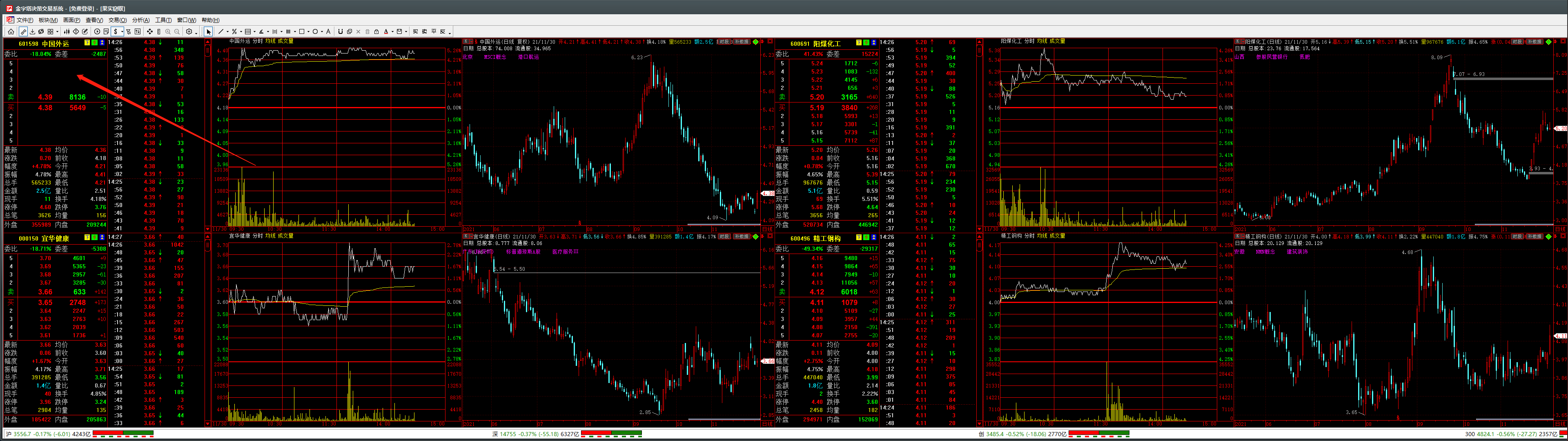The height and width of the screenshot is (441, 1568).
Task: Expand the line tool dropdown arrow
Action: (x=228, y=32)
